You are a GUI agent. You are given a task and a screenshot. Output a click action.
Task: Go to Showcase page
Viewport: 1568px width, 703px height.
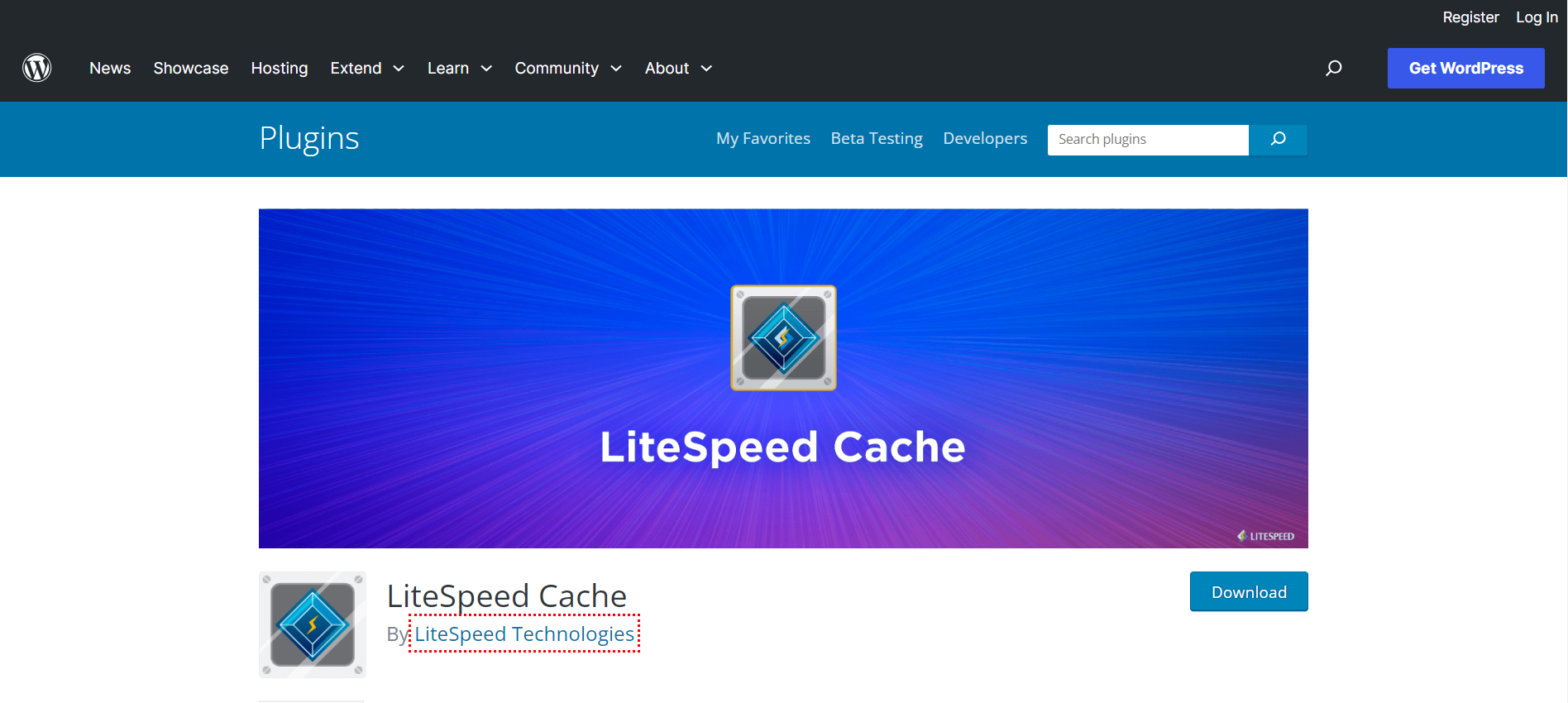191,68
